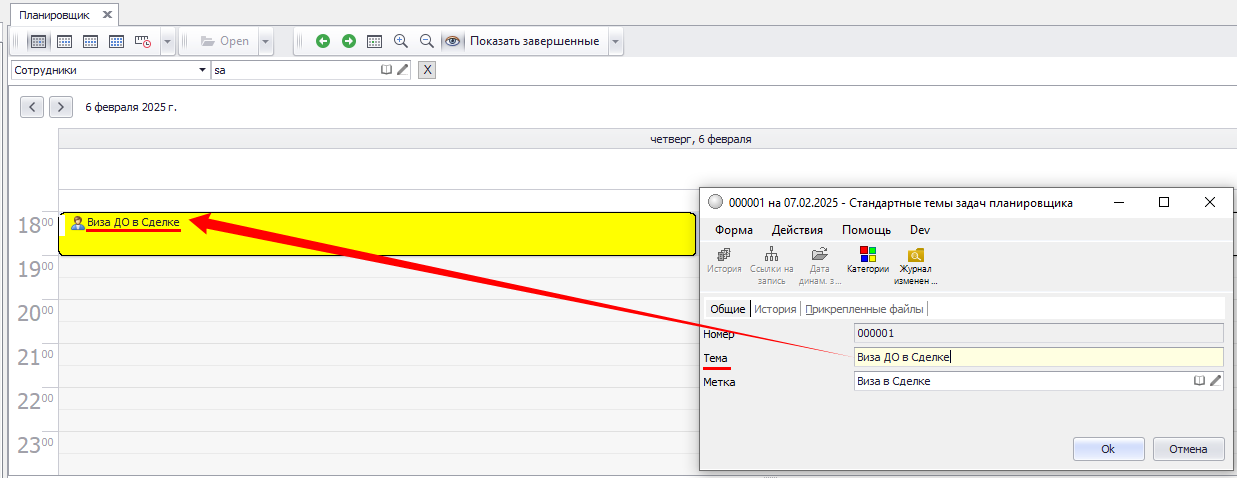This screenshot has width=1237, height=478.
Task: Click the book lookup icon in sa field
Action: [x=387, y=70]
